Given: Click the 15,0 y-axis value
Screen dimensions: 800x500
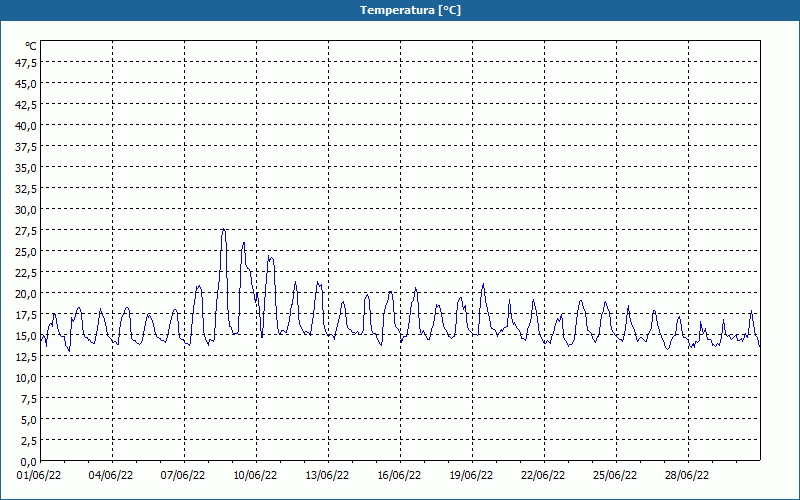Looking at the screenshot, I should click(x=26, y=336).
